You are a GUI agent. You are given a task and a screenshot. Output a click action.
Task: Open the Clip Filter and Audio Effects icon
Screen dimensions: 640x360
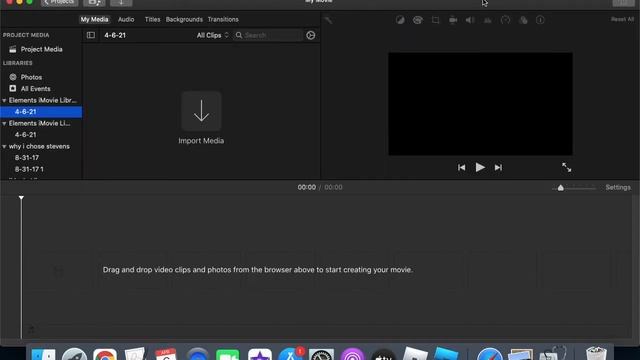[523, 20]
